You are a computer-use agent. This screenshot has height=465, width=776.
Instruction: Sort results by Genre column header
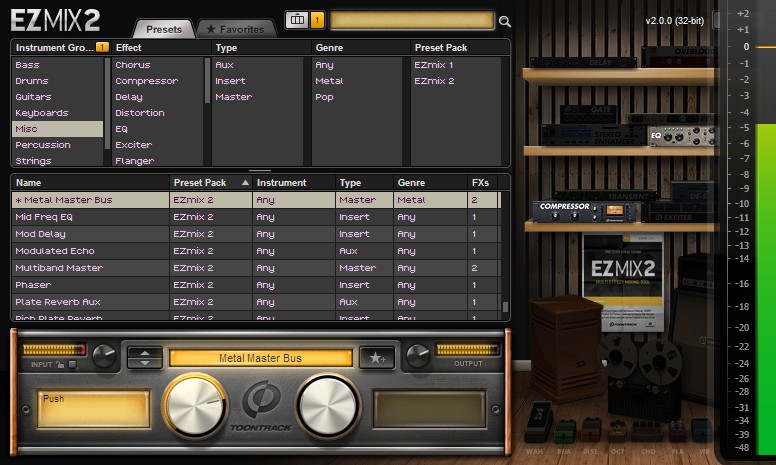click(x=430, y=183)
